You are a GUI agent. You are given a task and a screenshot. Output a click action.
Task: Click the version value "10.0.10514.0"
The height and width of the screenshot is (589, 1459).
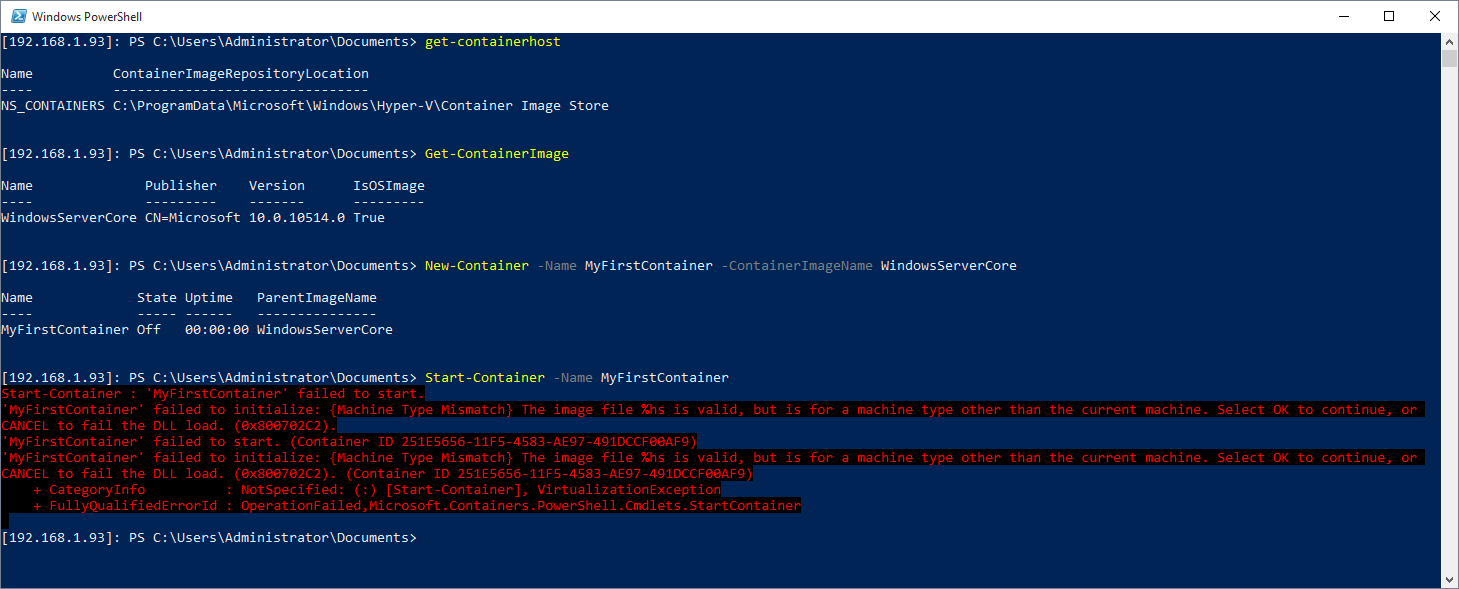click(297, 218)
